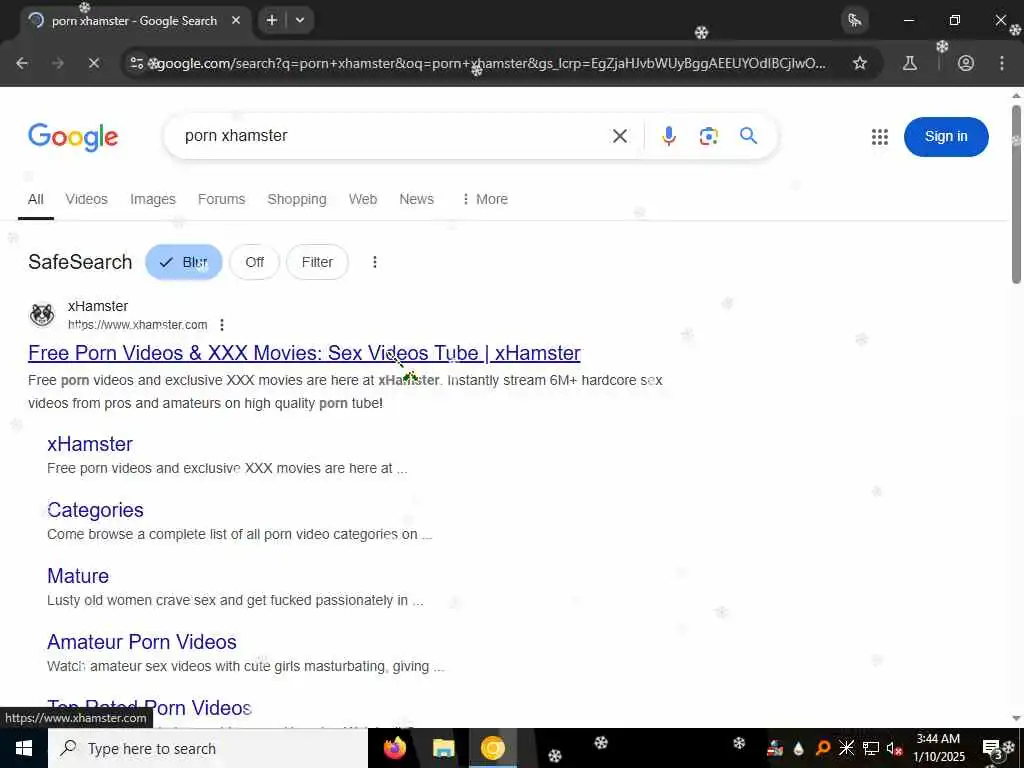Screen dimensions: 1024x768
Task: Bookmark this page with the star
Action: 860,63
